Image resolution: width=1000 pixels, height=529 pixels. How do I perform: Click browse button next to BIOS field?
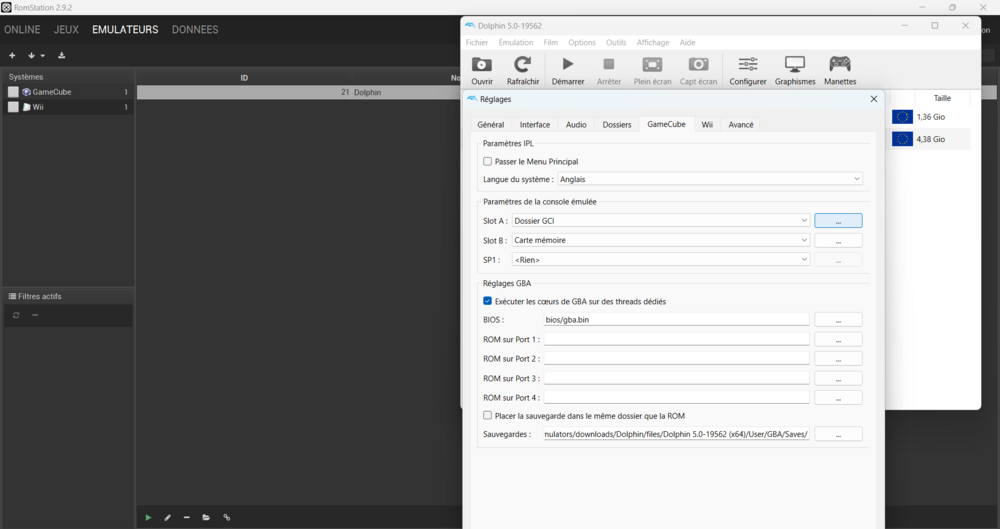(838, 320)
